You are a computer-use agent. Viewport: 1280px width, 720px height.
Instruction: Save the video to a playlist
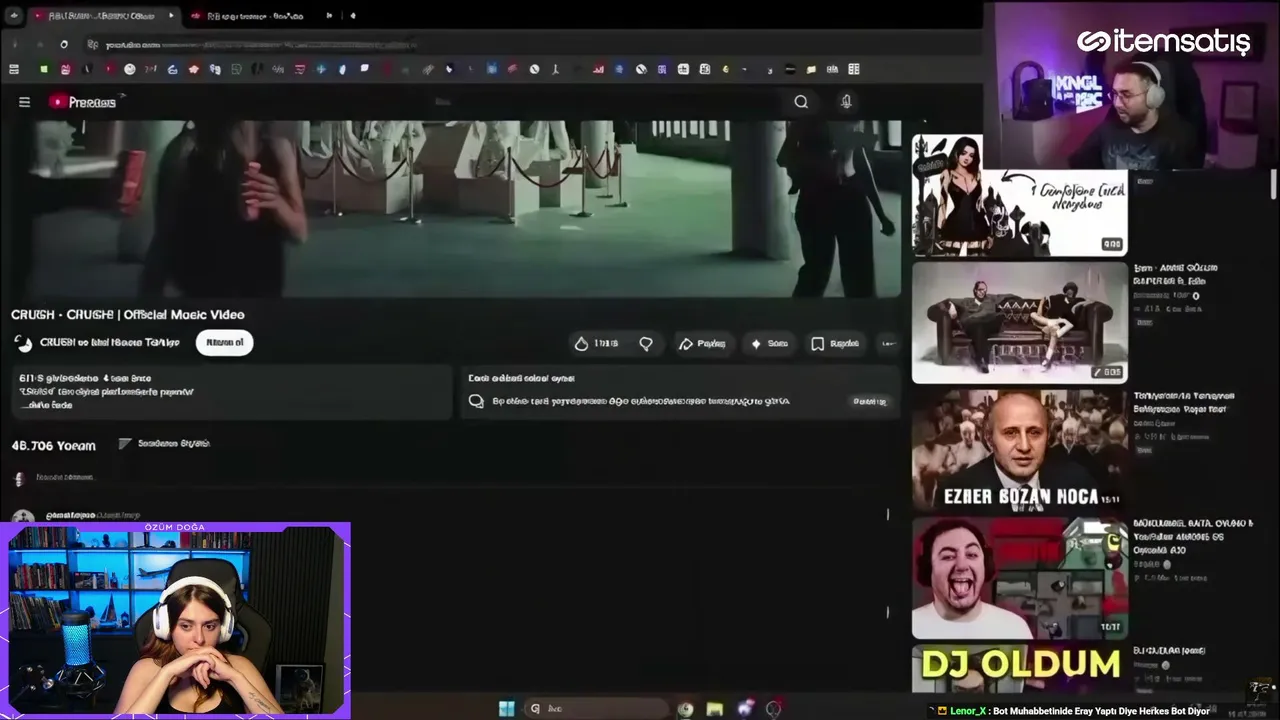click(x=834, y=343)
